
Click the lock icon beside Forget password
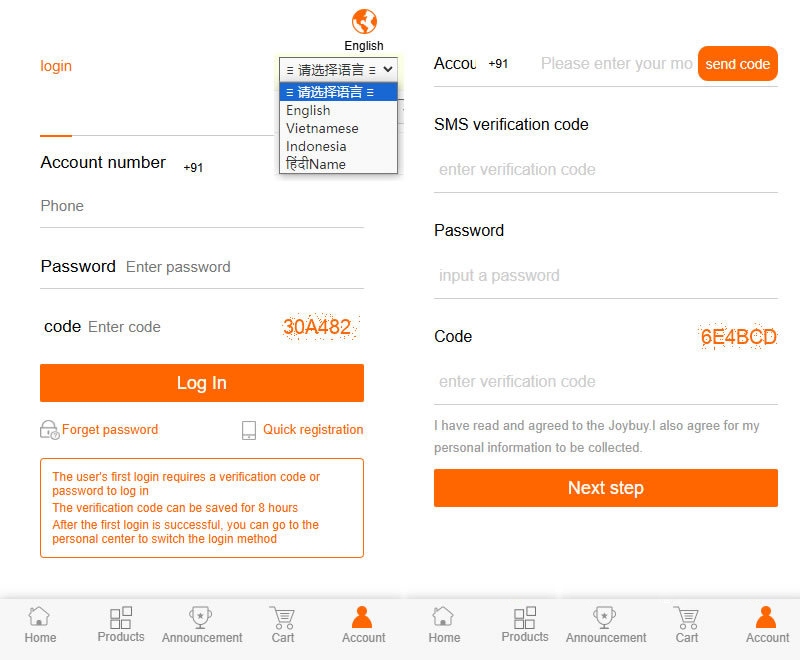point(49,430)
